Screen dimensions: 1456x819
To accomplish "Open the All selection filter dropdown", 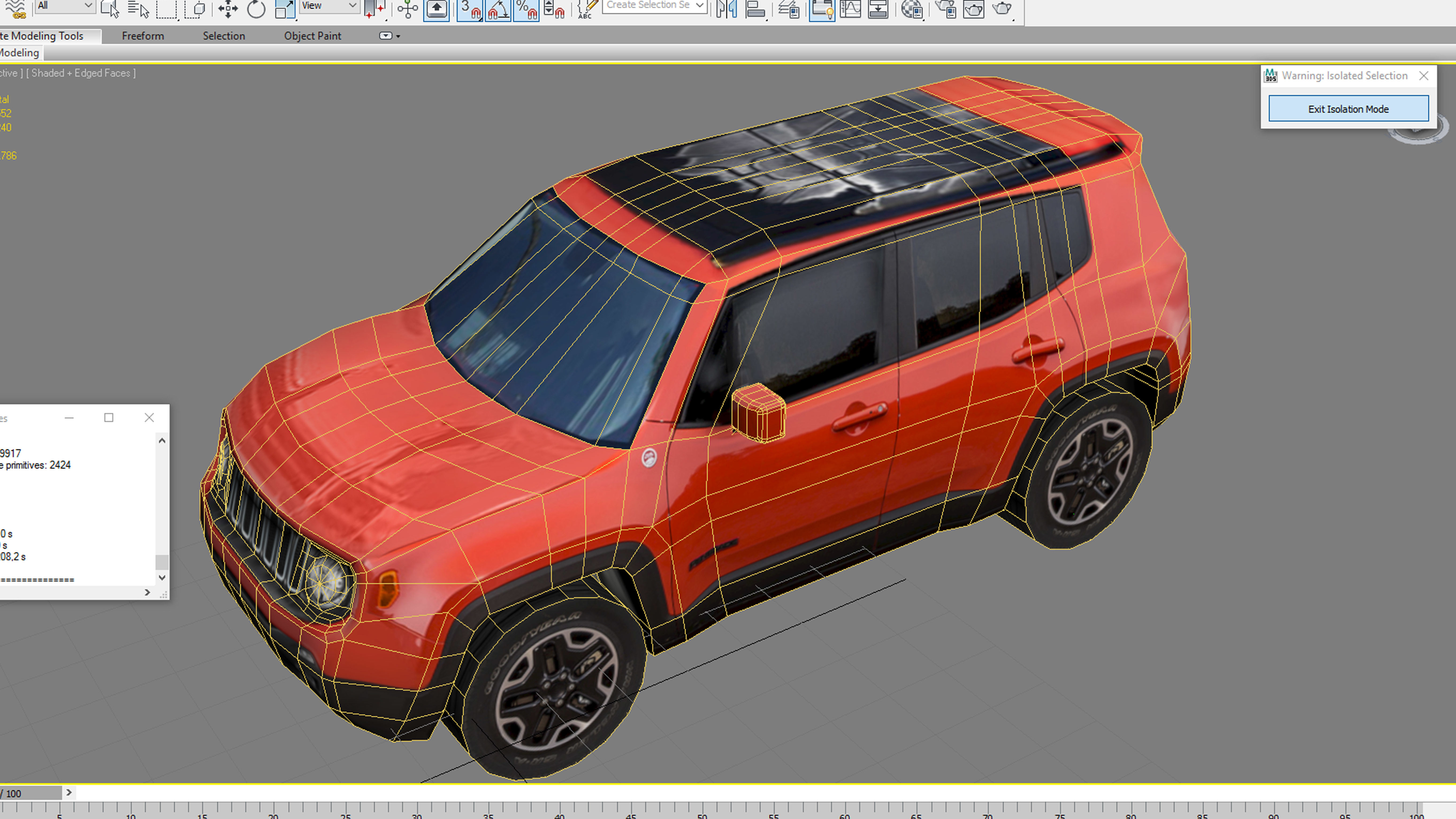I will coord(64,6).
